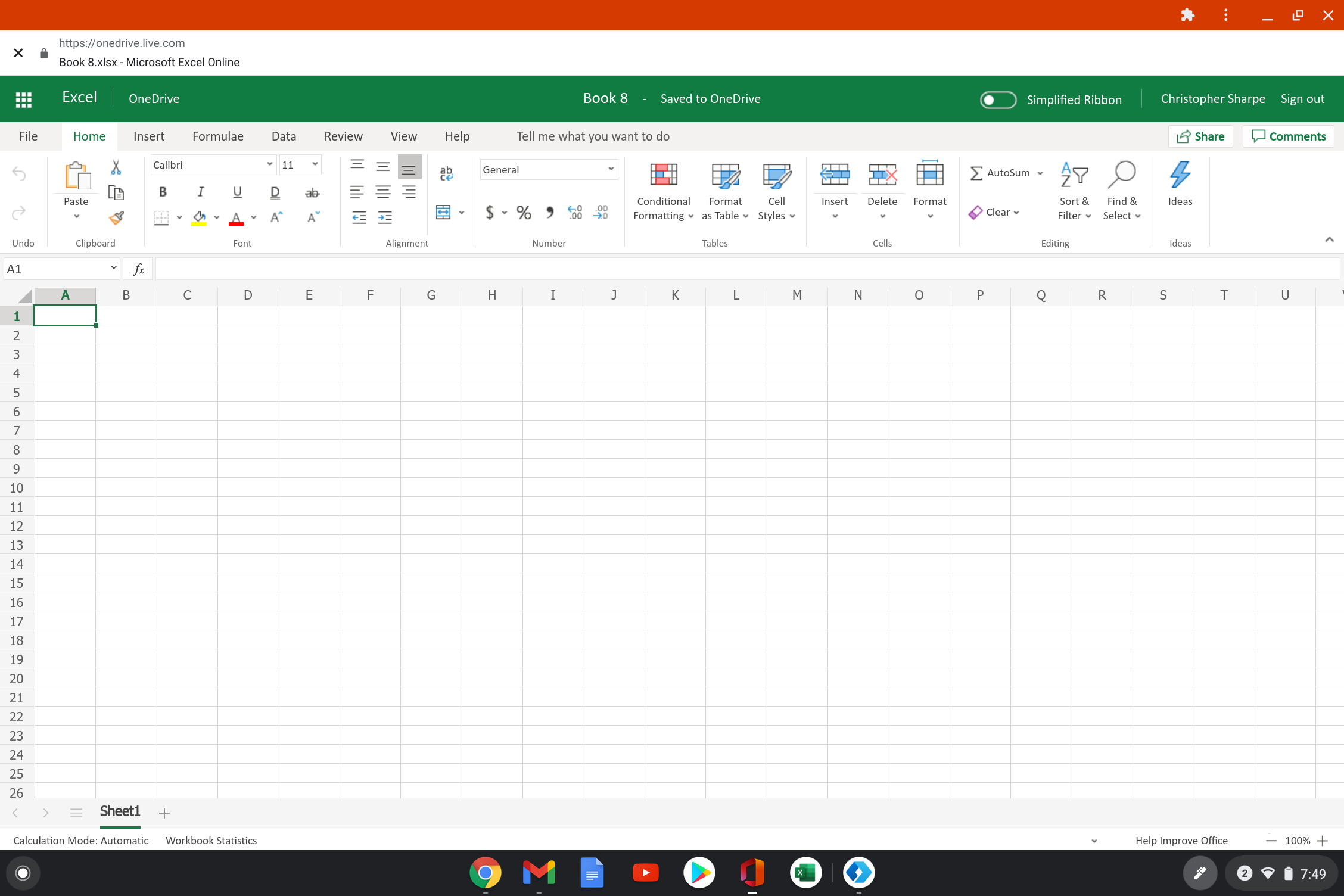This screenshot has height=896, width=1344.
Task: Click the Paste clipboard icon
Action: (77, 176)
